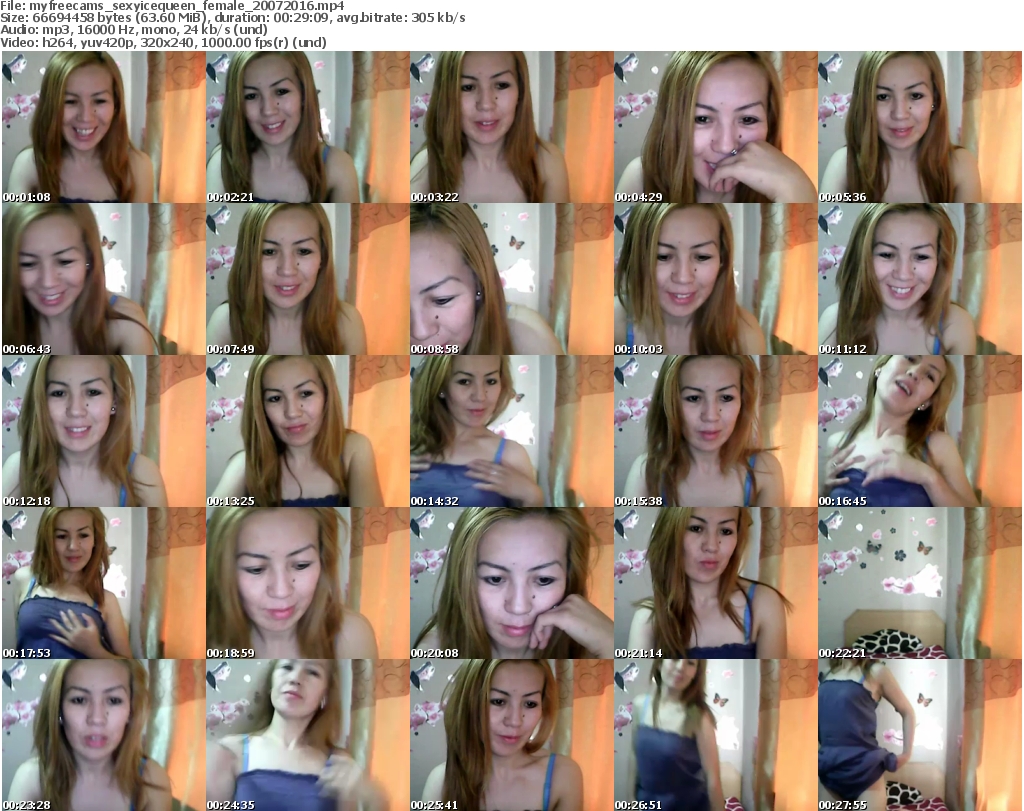
Task: Click the frame stamped 00:20:08
Action: coord(512,583)
